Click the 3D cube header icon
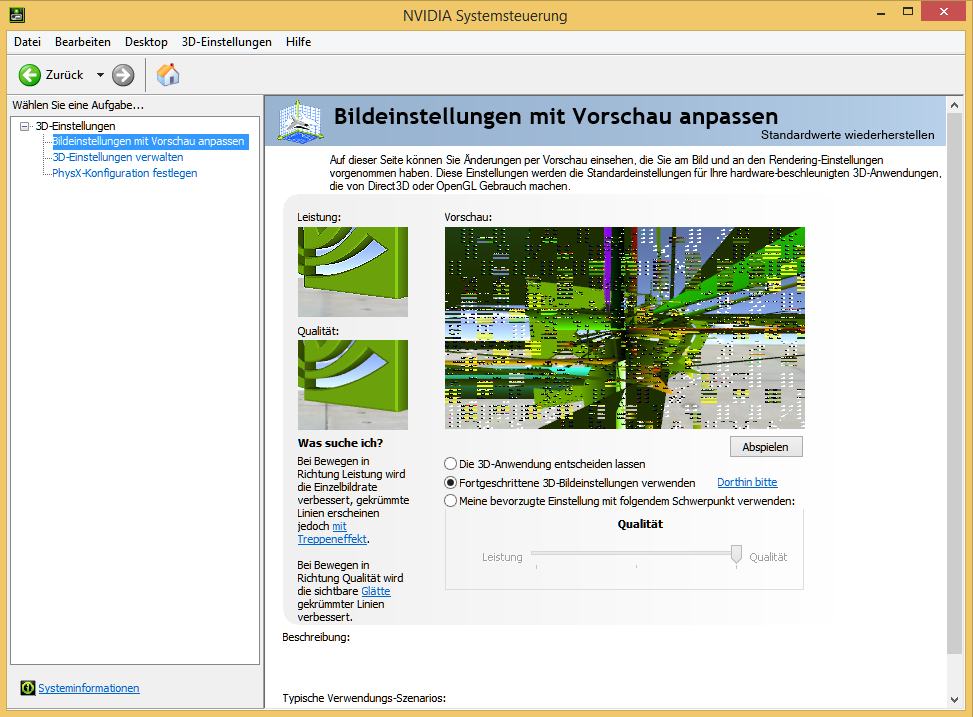Image resolution: width=973 pixels, height=717 pixels. (300, 121)
